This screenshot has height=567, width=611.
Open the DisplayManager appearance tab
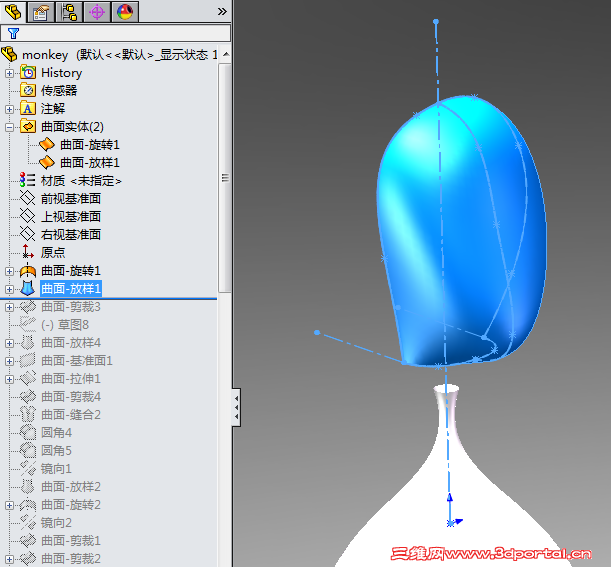pos(125,12)
